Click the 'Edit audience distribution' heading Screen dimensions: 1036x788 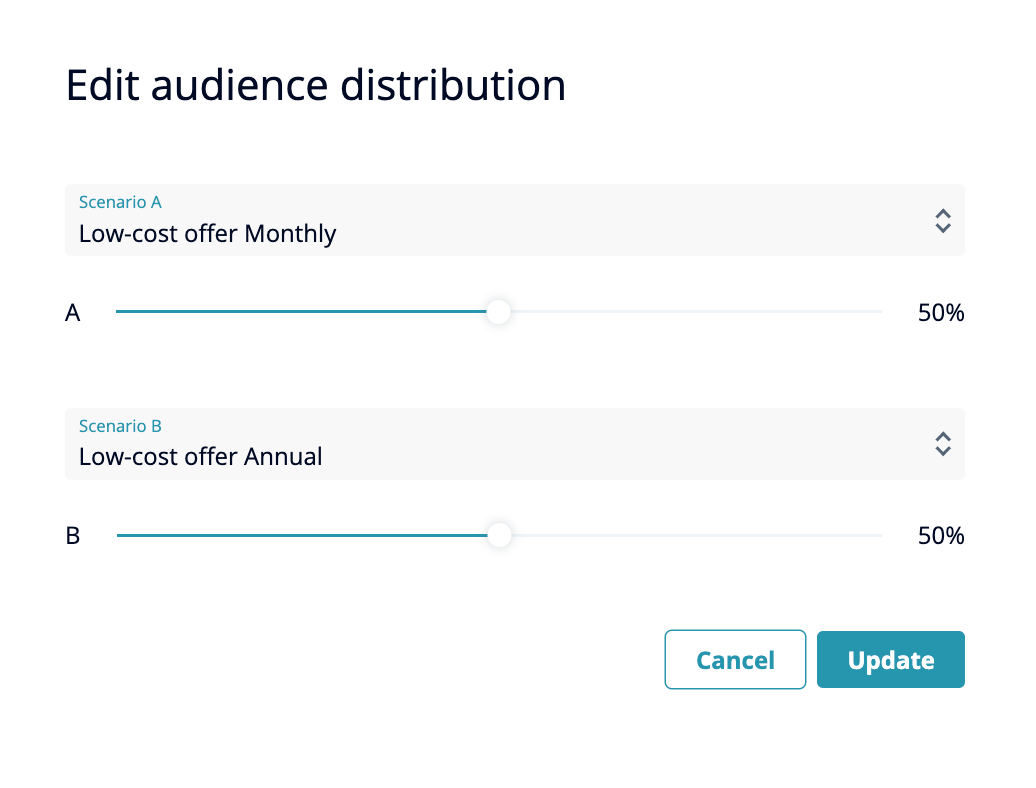tap(316, 86)
